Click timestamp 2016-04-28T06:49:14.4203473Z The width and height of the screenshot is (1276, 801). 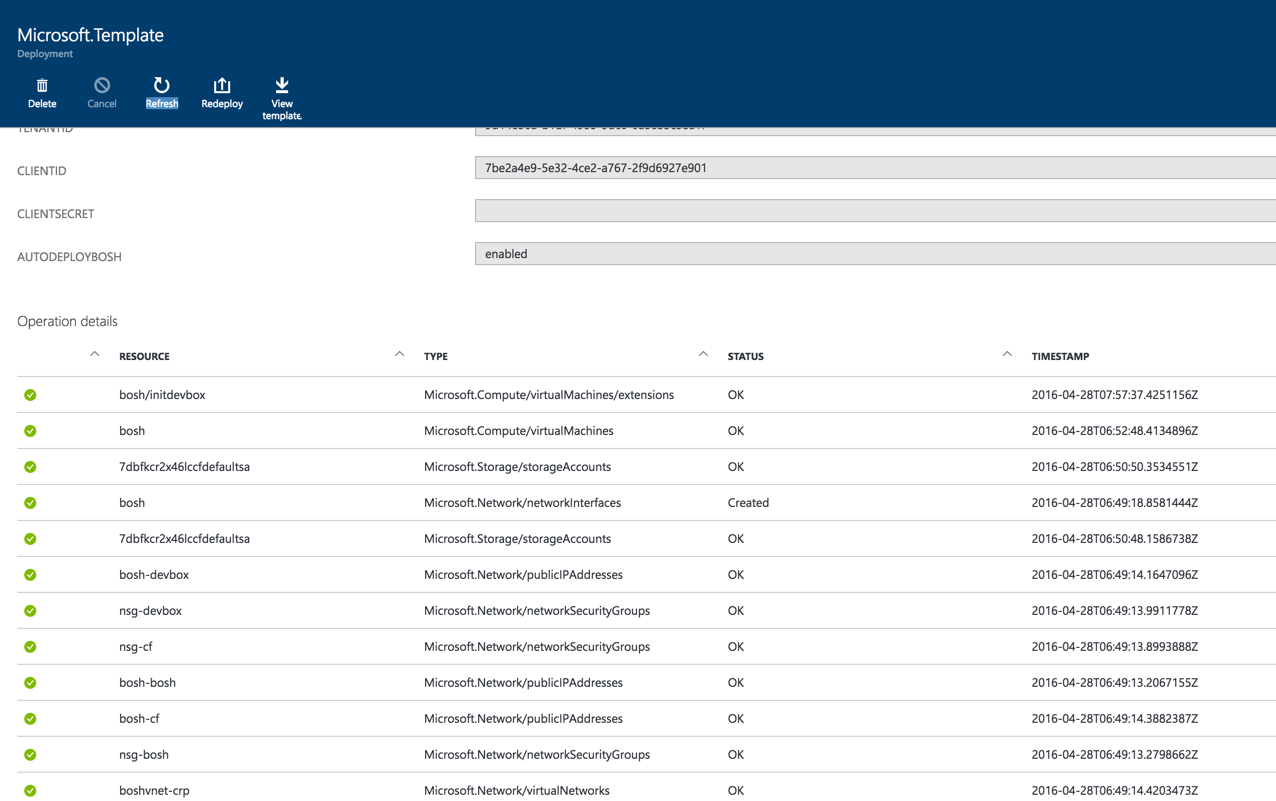coord(1115,791)
